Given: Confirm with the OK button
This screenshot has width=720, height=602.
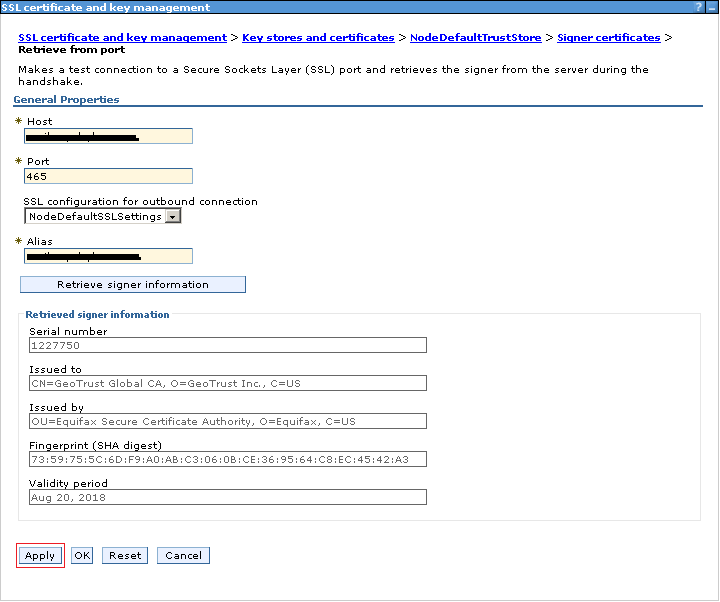Looking at the screenshot, I should coord(82,556).
